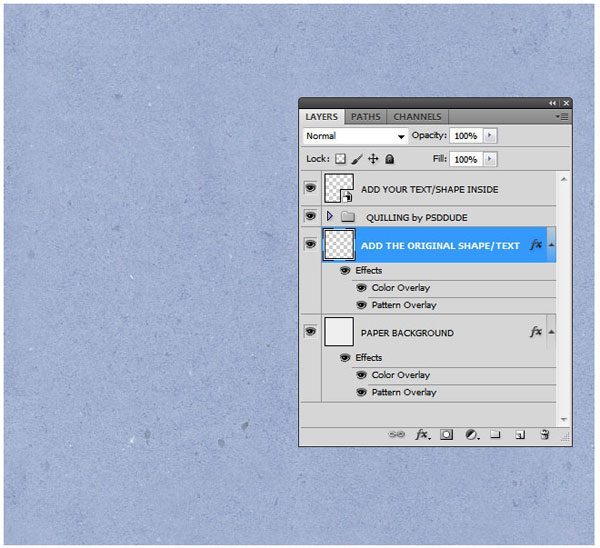The height and width of the screenshot is (548, 600).
Task: Switch to the CHANNELS tab
Action: click(417, 117)
